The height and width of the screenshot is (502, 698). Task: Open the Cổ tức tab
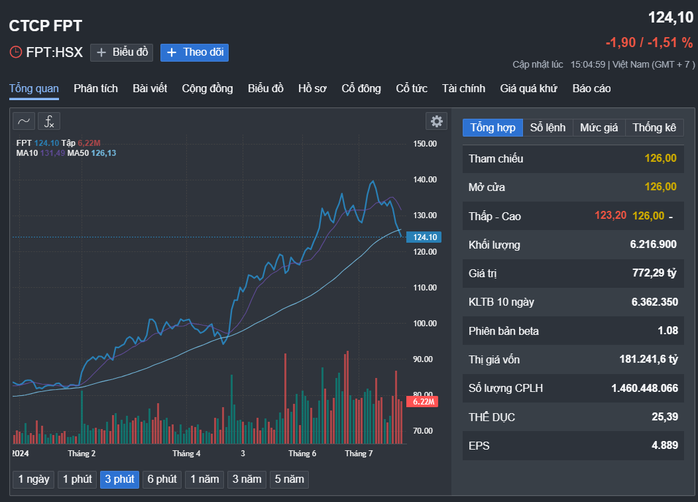[x=411, y=89]
